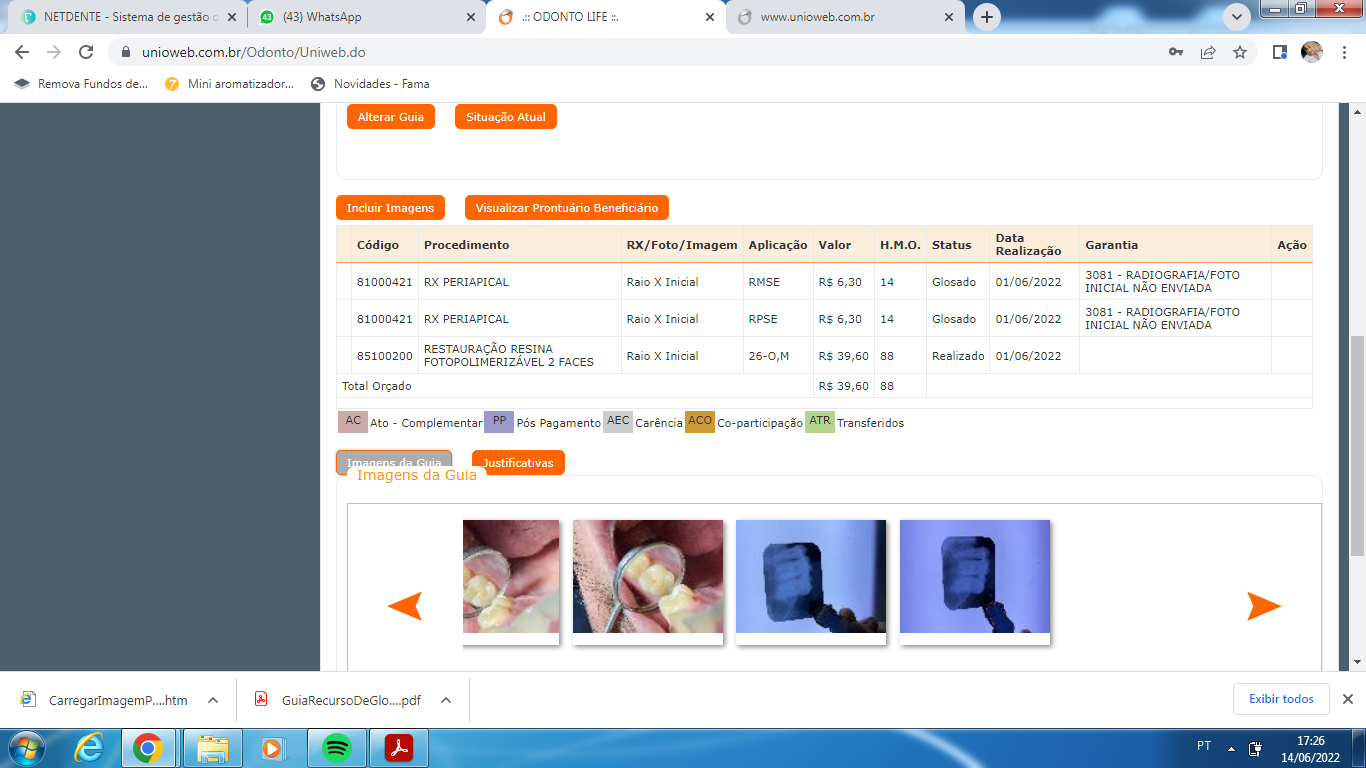Open the downloaded GuiaRecursoDeGlo....pdf file
Image resolution: width=1366 pixels, height=768 pixels.
(x=340, y=700)
